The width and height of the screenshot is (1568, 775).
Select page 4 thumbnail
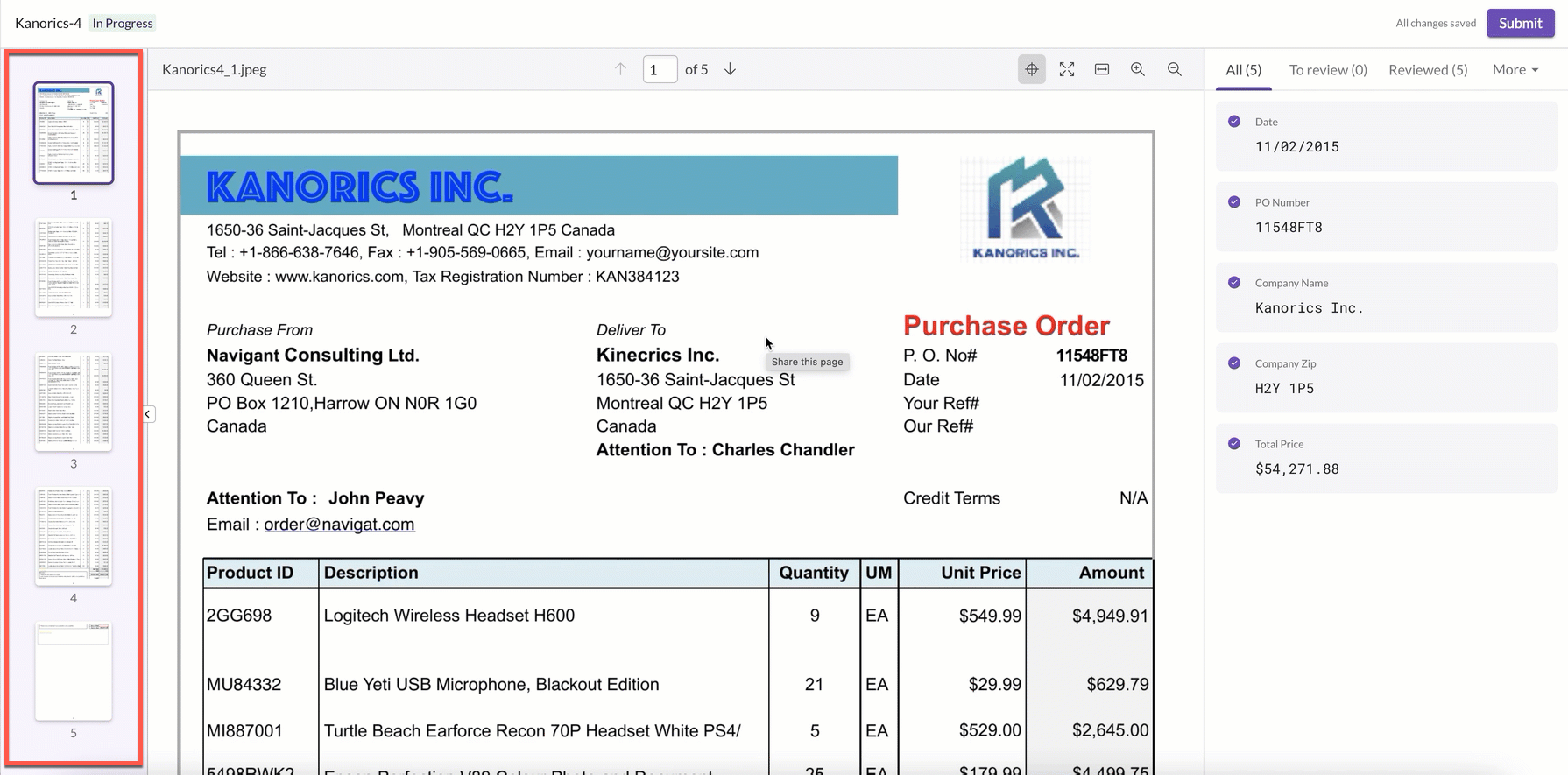coord(74,536)
